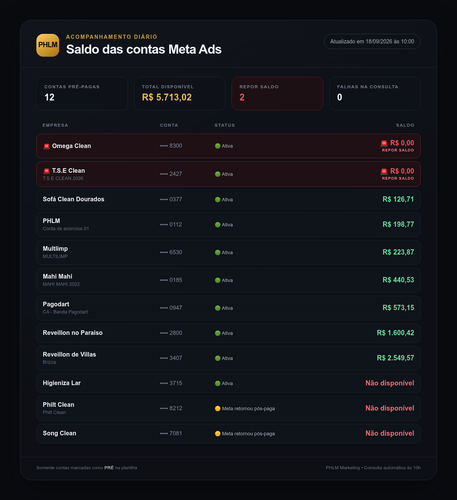This screenshot has width=457, height=500.
Task: Click the Sofá Clean Dourados company name
Action: click(73, 199)
